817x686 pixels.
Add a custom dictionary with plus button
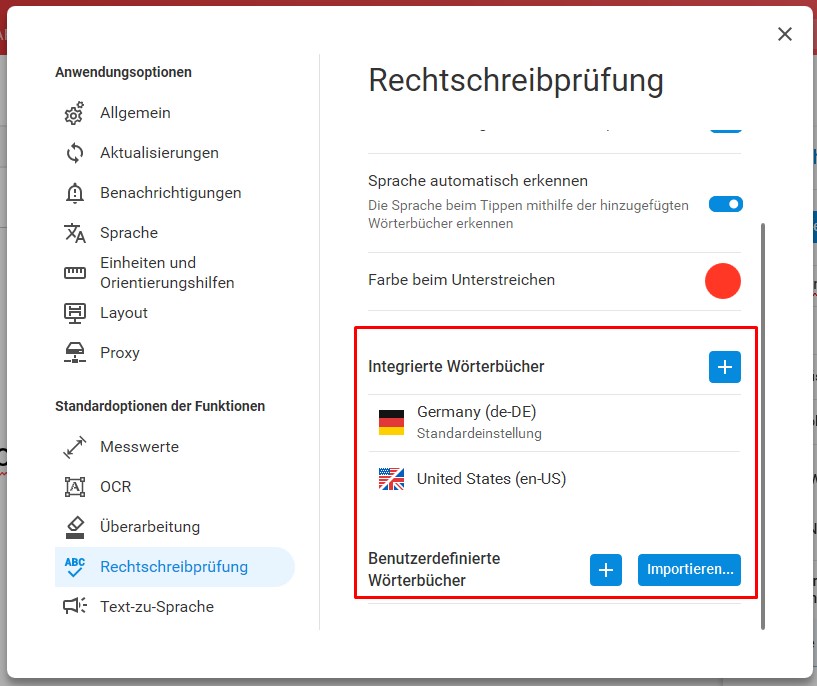[605, 570]
